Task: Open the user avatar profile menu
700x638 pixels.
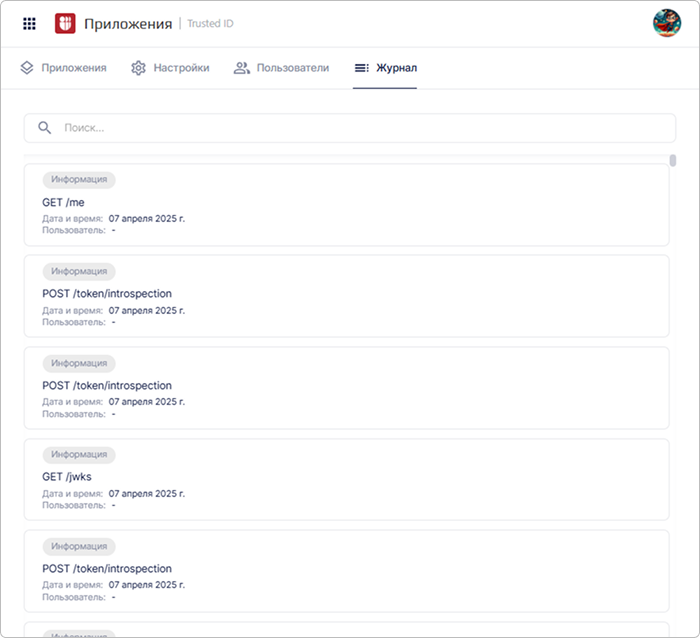Action: coord(667,23)
